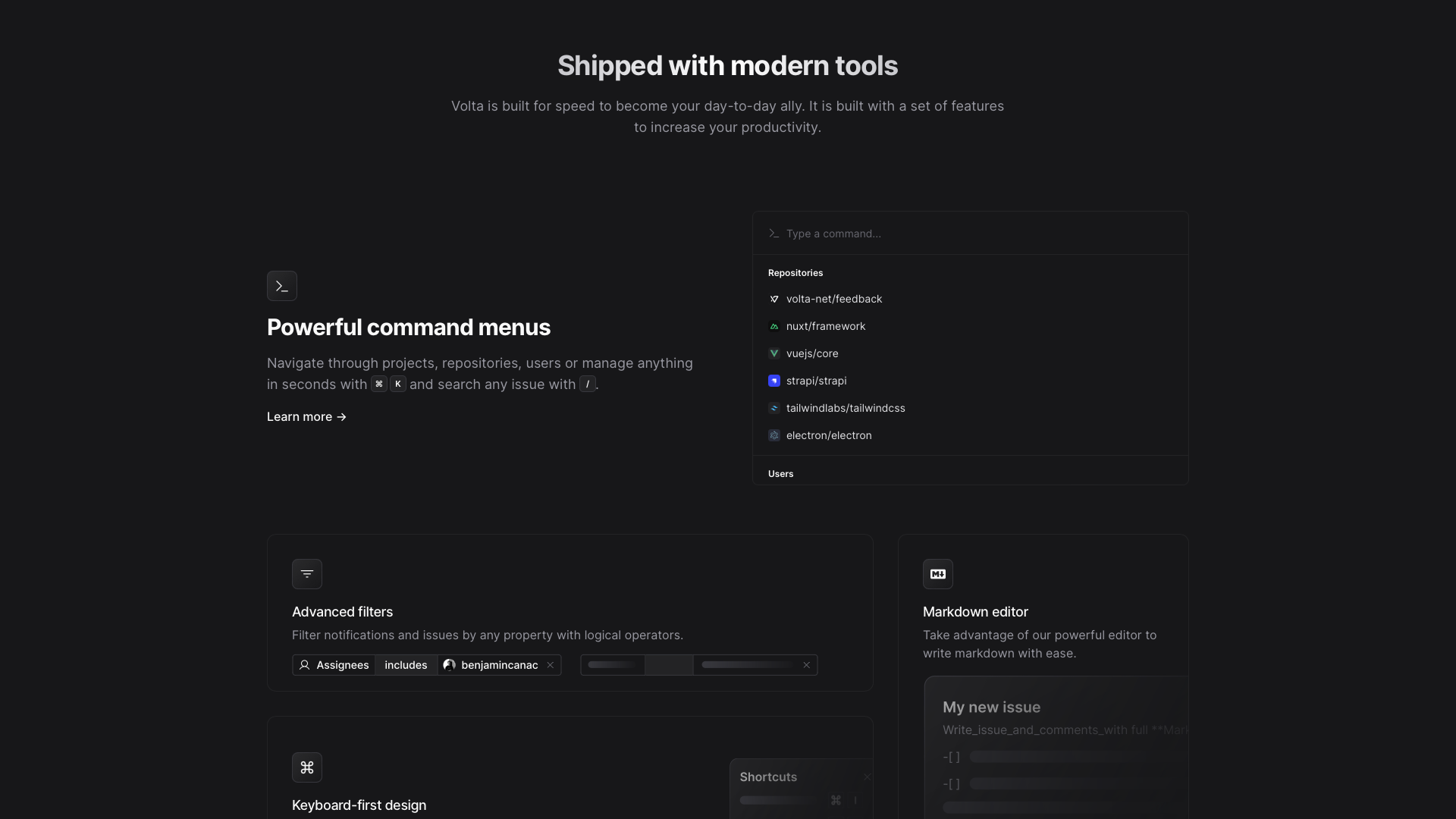Click the My new issue title
The height and width of the screenshot is (819, 1456).
click(991, 708)
